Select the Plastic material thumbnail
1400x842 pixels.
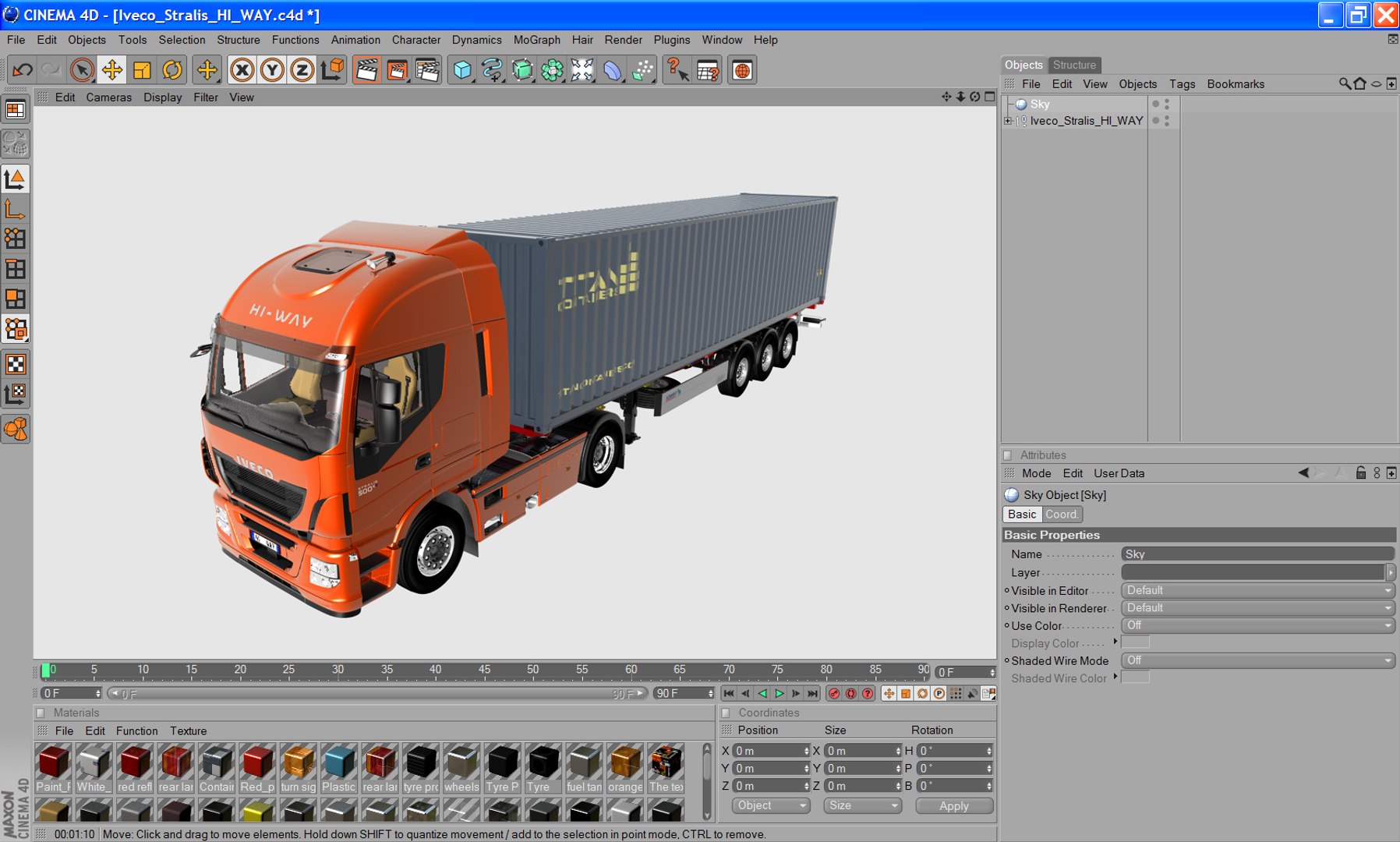point(339,762)
